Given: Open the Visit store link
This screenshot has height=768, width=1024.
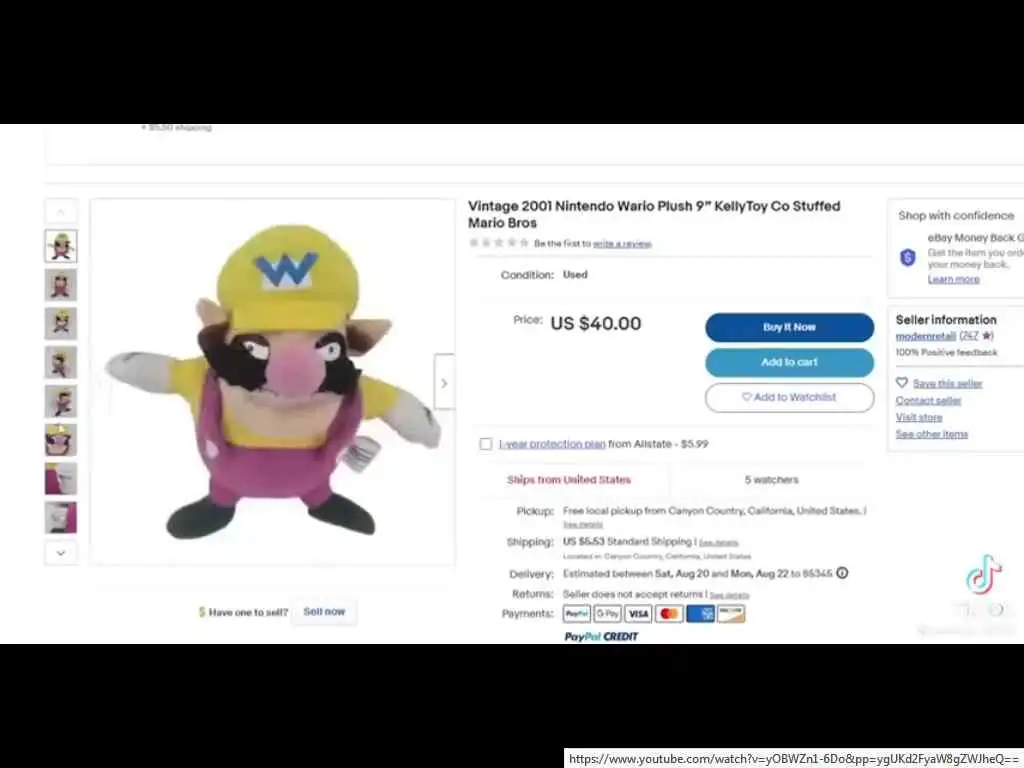Looking at the screenshot, I should pos(919,417).
